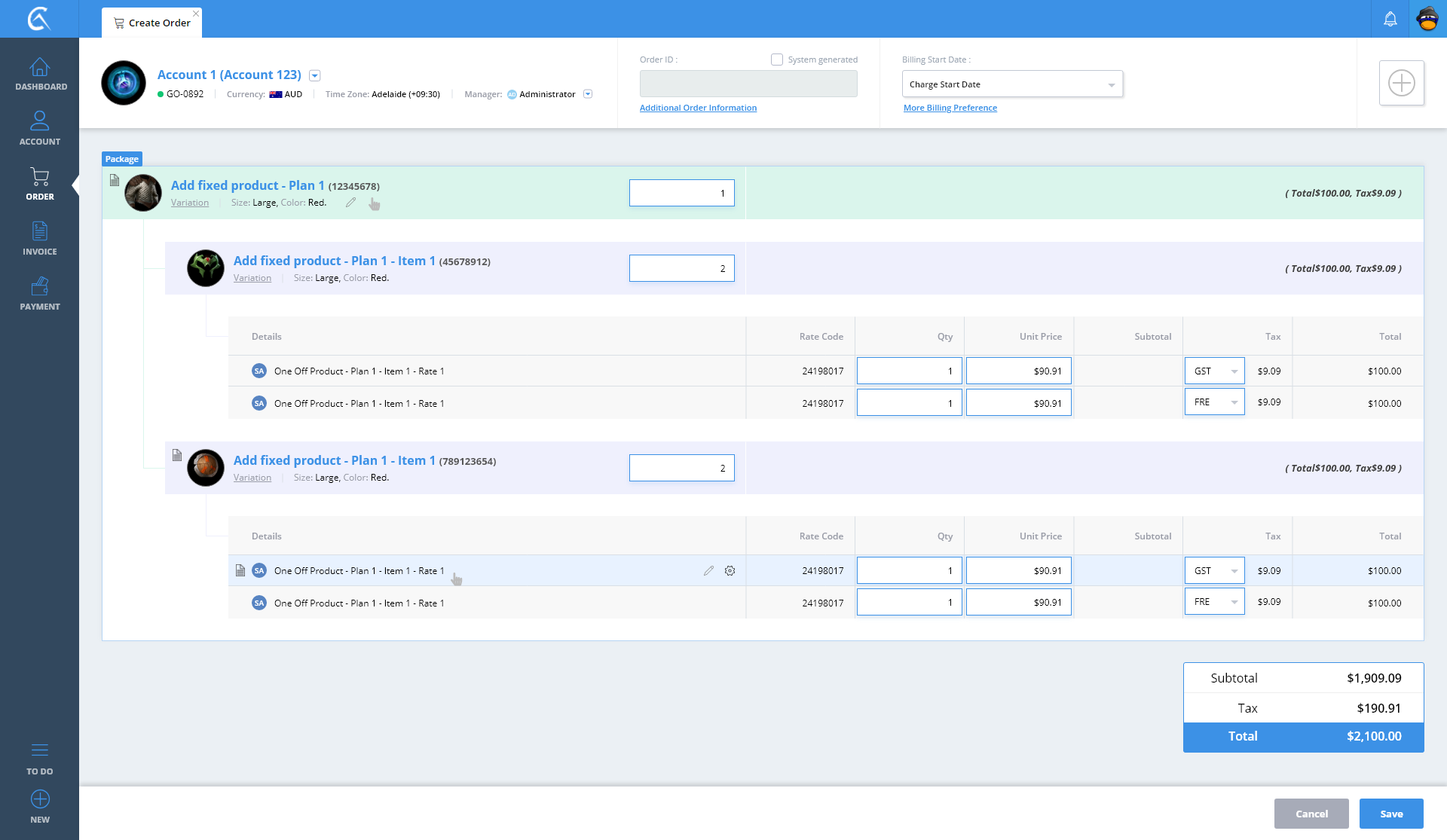Click the Package tab label

(x=121, y=159)
